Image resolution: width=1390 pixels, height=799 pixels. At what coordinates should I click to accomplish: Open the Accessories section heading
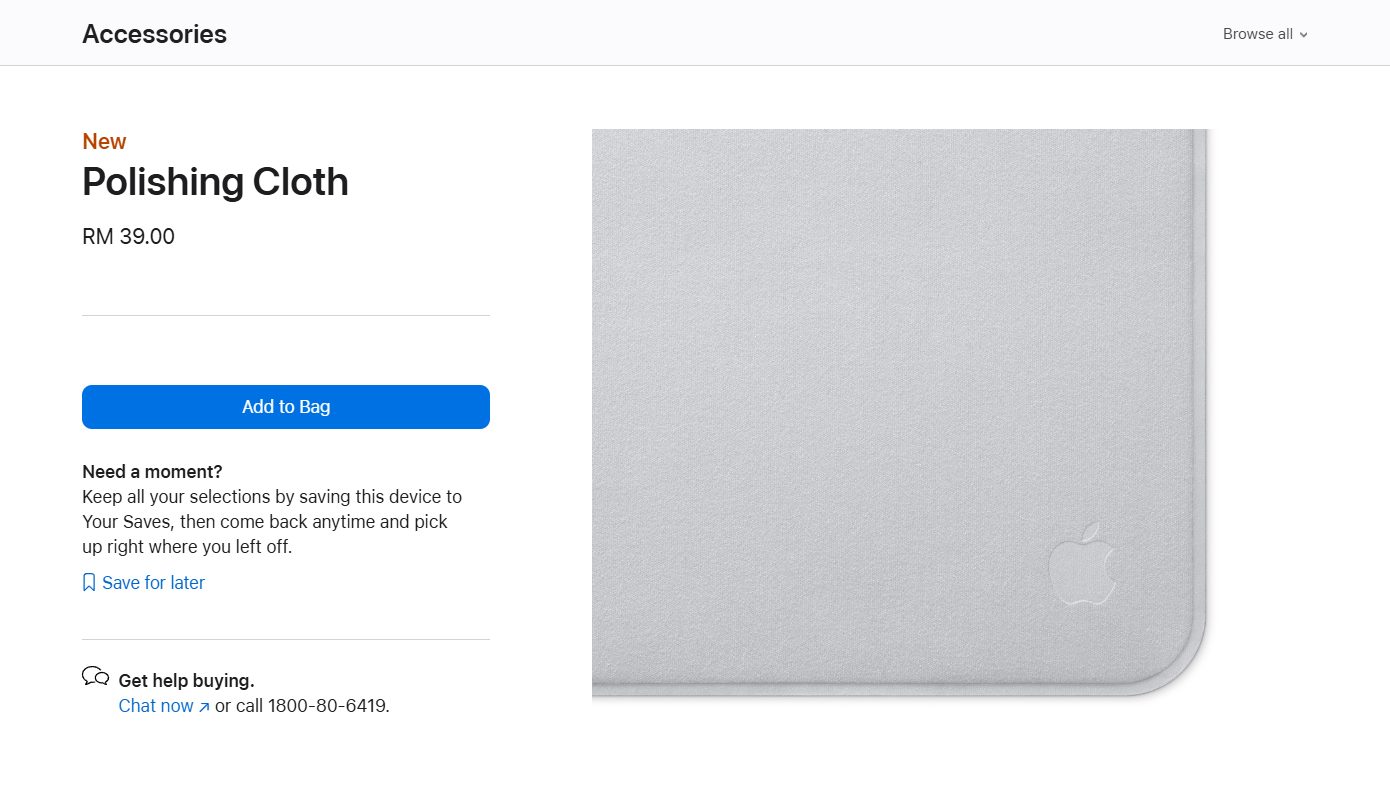(x=154, y=34)
